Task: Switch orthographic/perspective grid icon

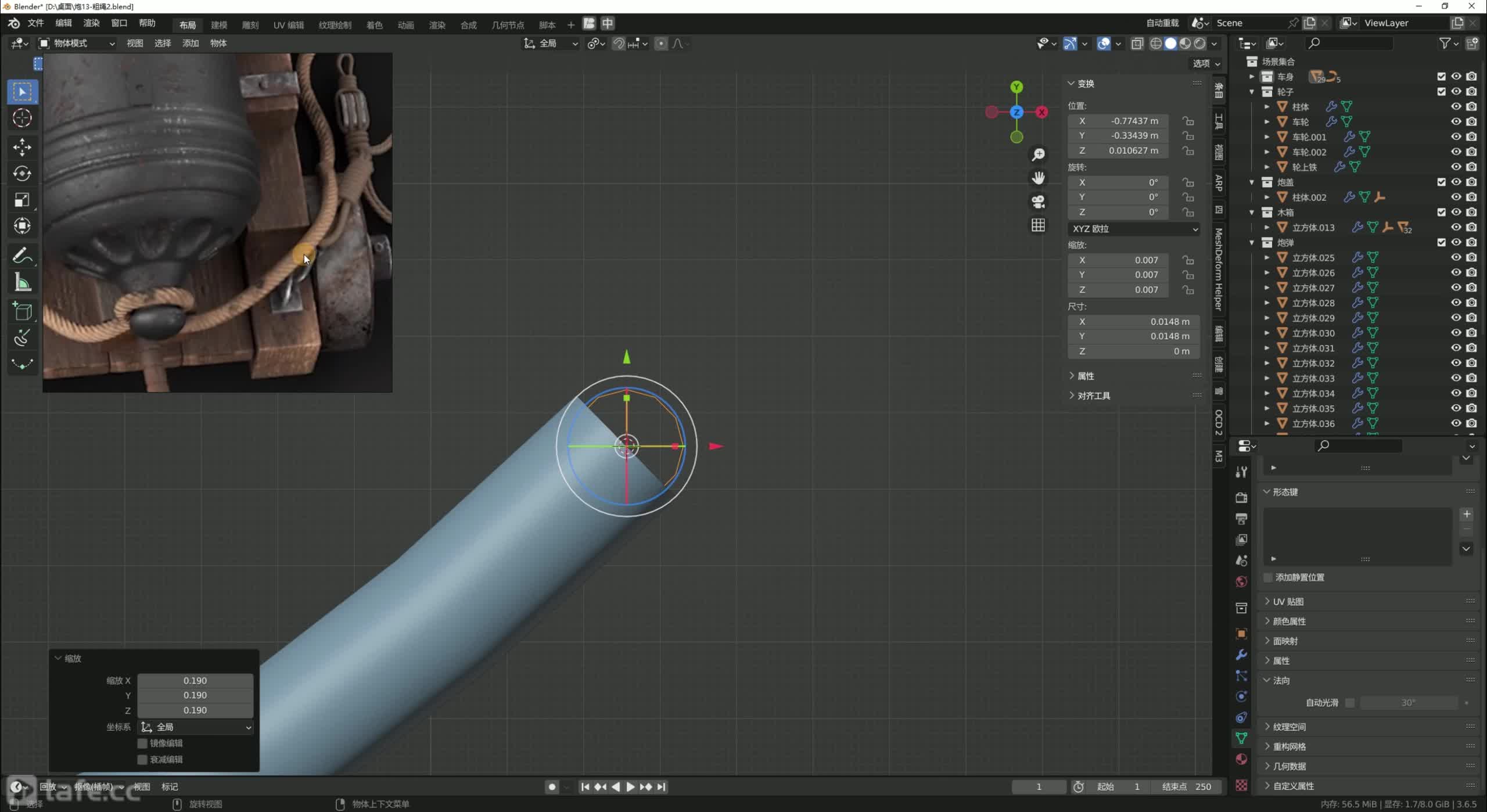Action: point(1038,225)
